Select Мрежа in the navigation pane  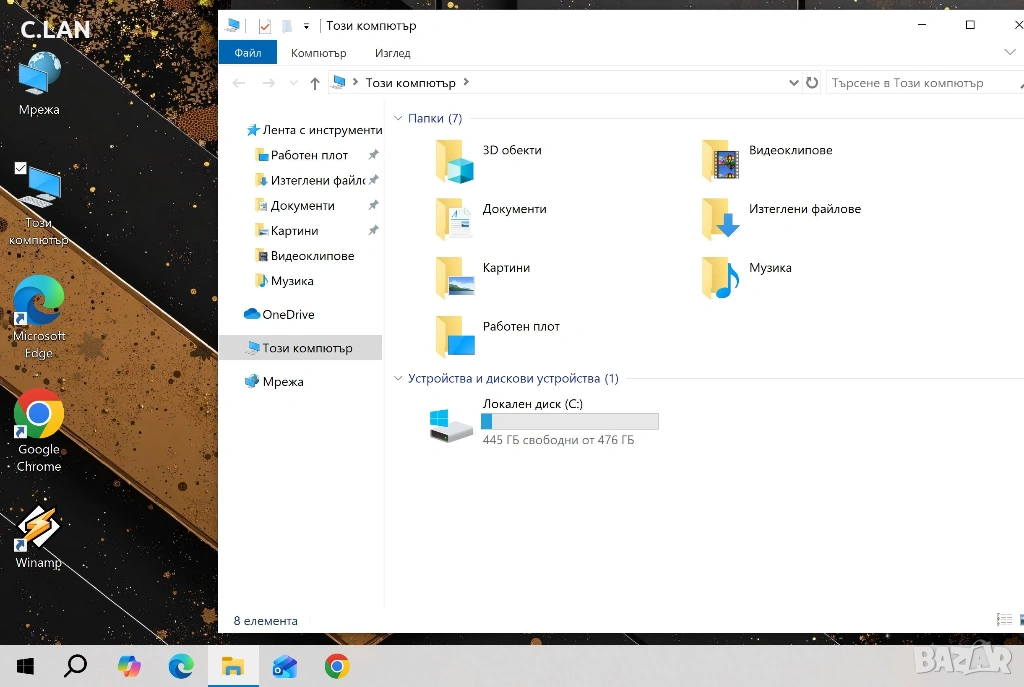coord(282,382)
